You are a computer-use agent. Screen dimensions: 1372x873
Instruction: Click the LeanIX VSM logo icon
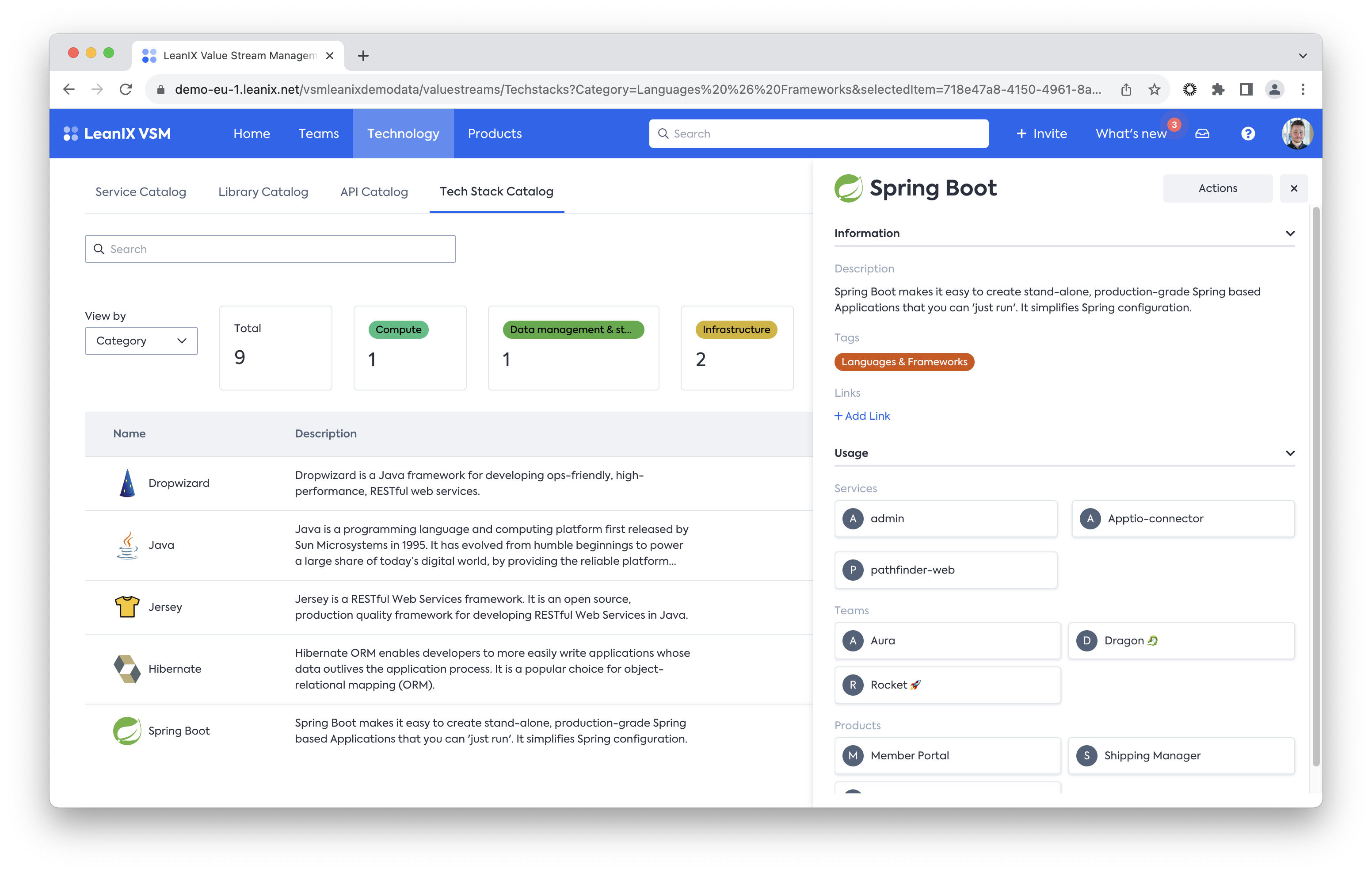tap(71, 134)
